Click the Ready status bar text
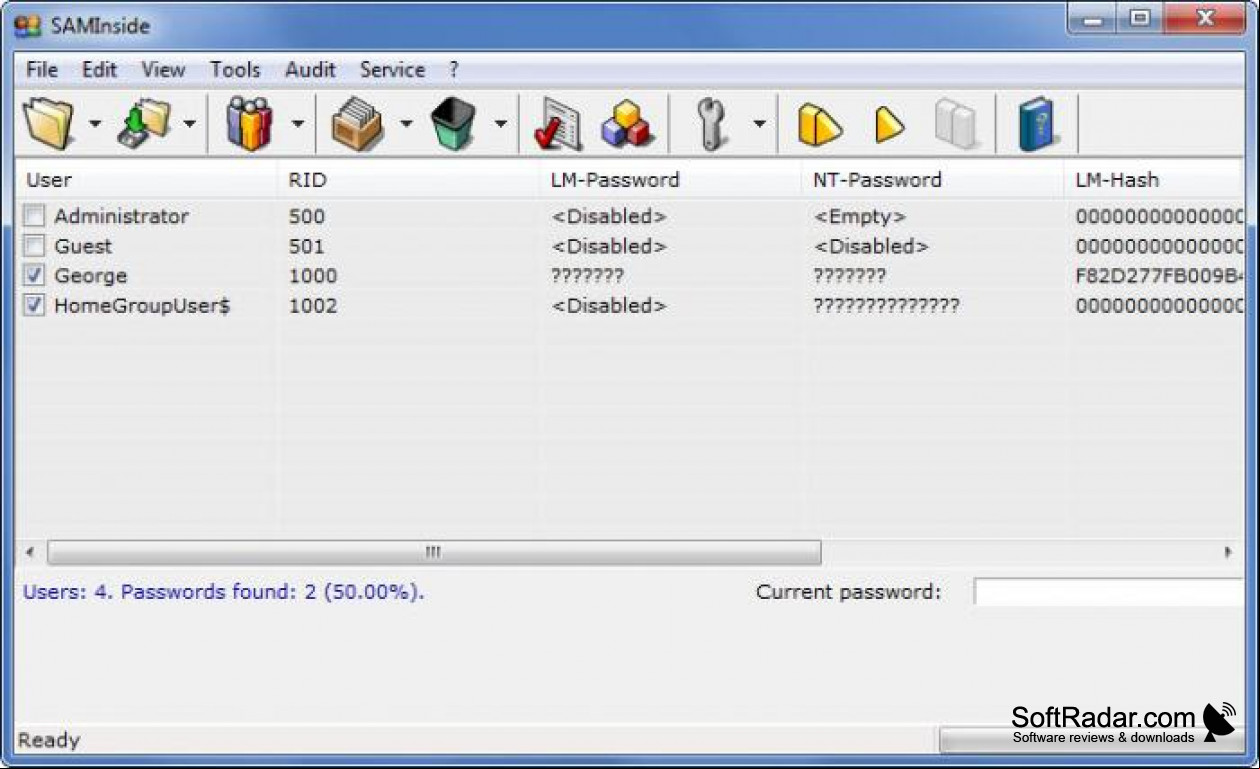 [x=49, y=741]
